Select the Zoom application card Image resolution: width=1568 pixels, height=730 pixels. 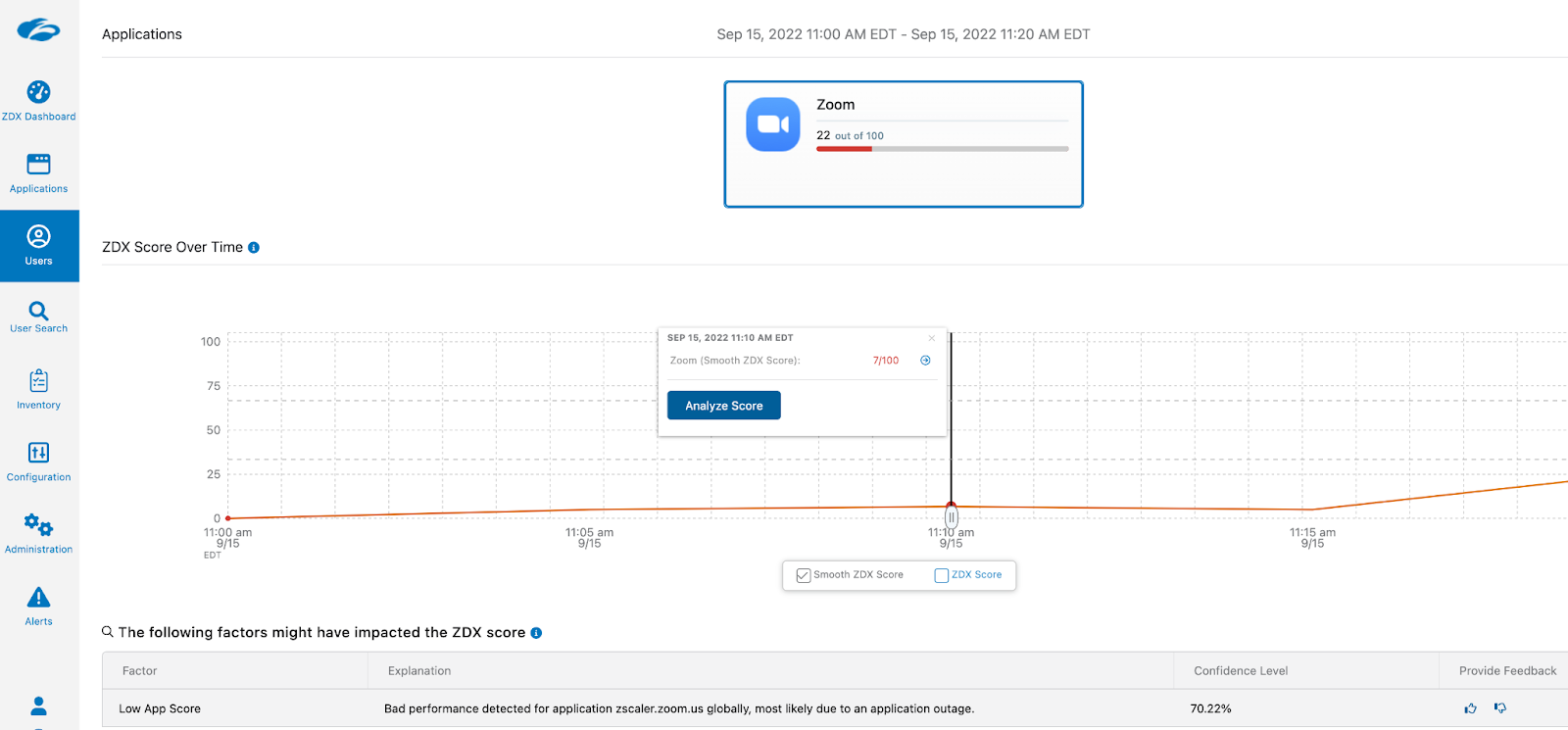(904, 144)
